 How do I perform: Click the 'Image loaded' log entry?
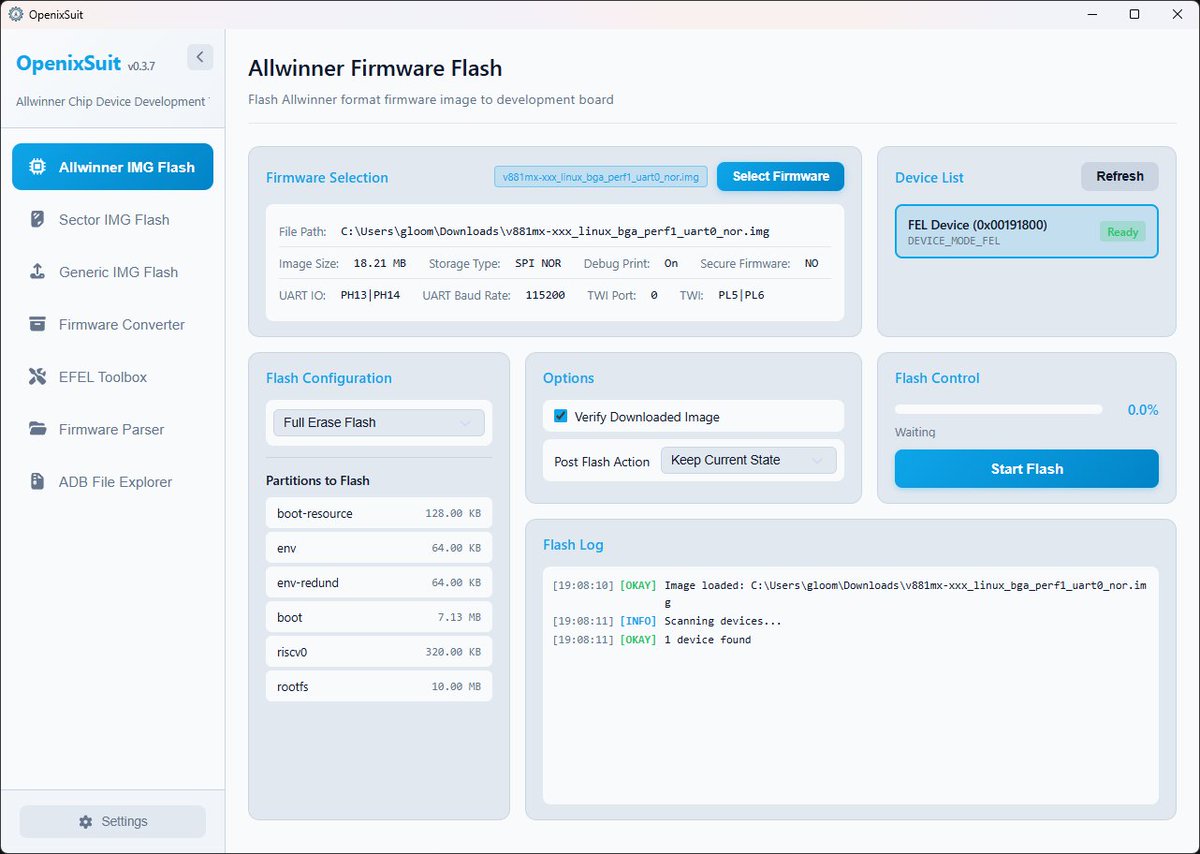[x=849, y=594]
